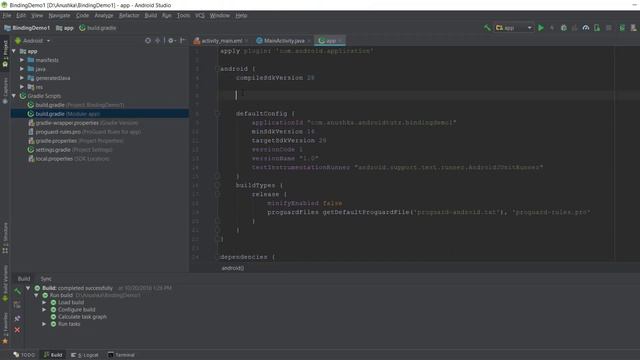The width and height of the screenshot is (640, 360).
Task: Switch to MainActivity.java tab
Action: coord(283,41)
